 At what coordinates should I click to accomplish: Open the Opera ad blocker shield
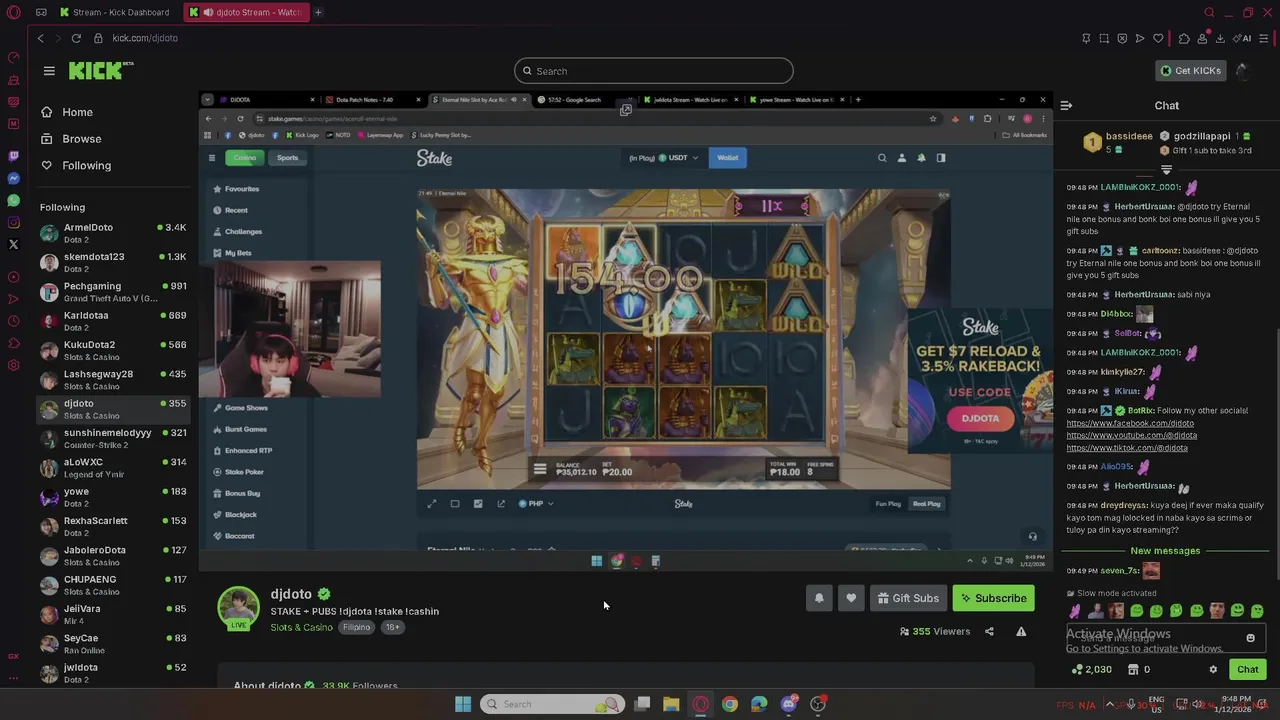tap(1122, 38)
